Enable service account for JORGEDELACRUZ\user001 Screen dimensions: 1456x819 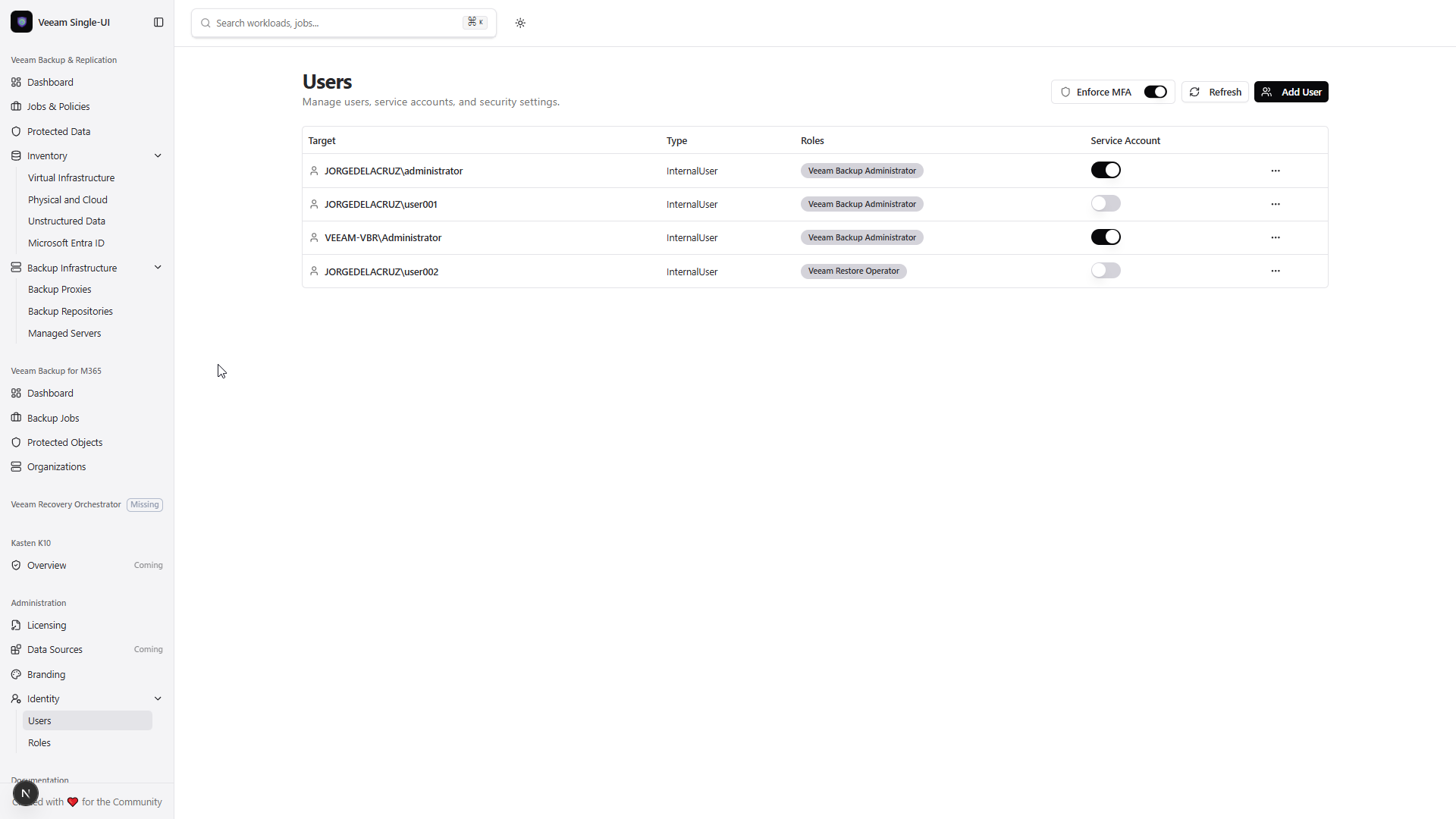[1106, 203]
